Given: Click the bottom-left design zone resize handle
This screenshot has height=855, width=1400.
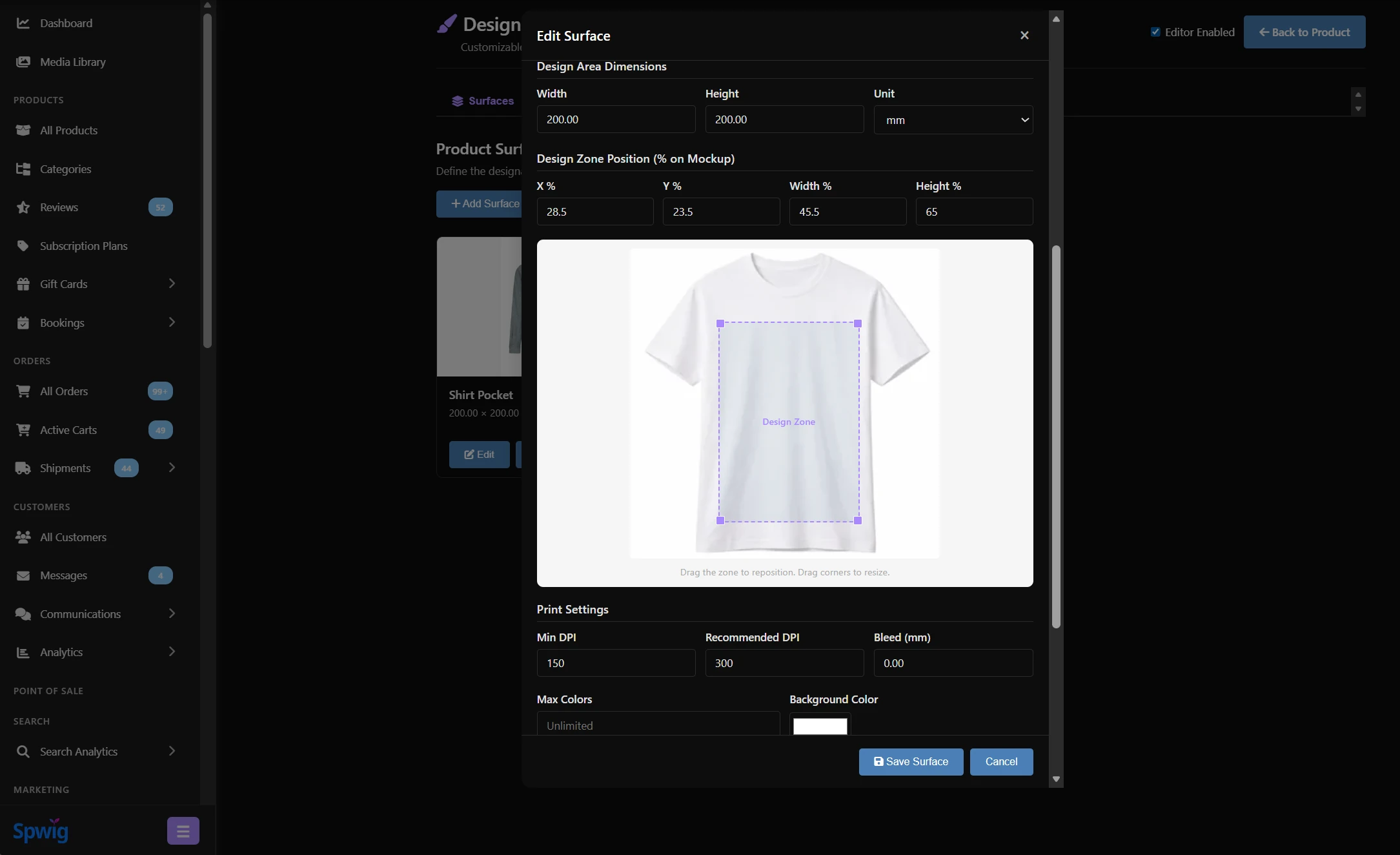Looking at the screenshot, I should point(720,520).
